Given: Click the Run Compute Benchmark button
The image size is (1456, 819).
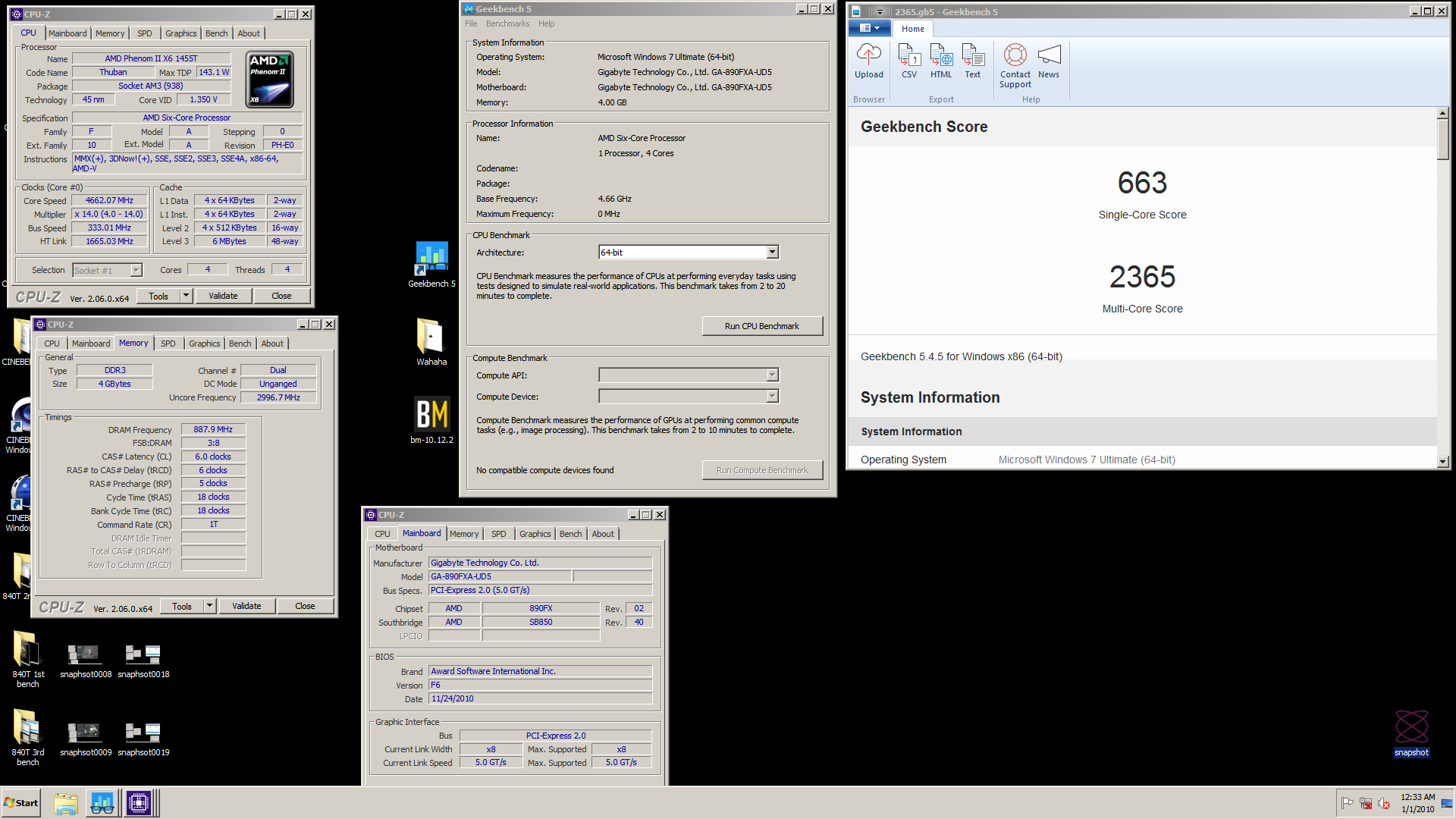Looking at the screenshot, I should [761, 470].
